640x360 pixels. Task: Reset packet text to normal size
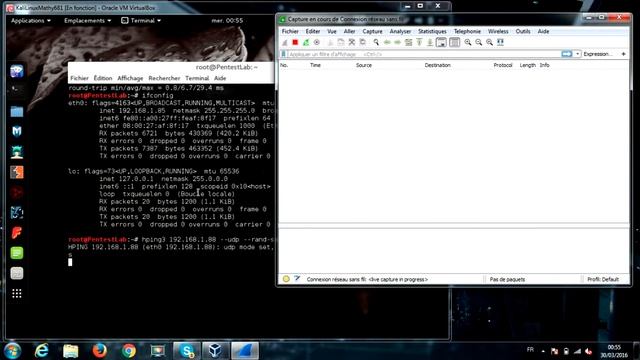[489, 42]
